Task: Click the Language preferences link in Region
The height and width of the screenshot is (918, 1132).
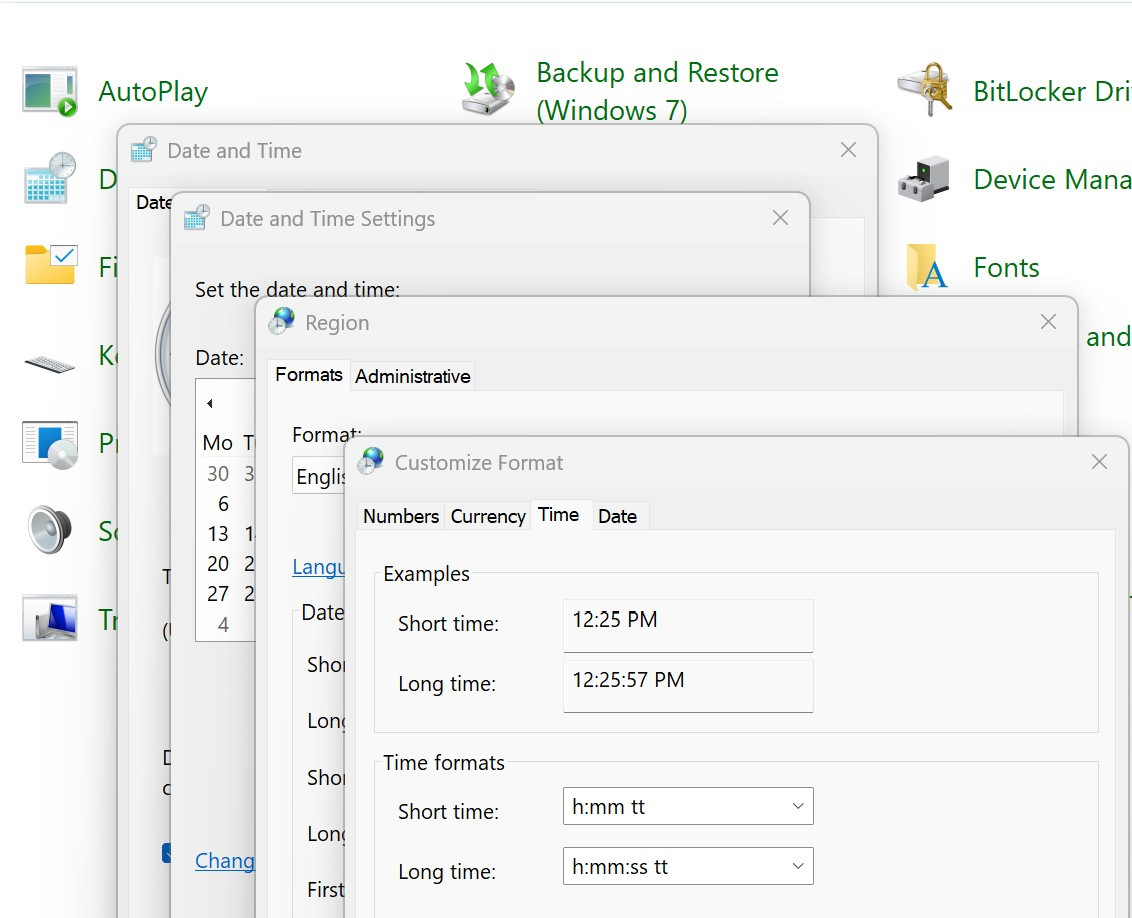Action: 318,567
